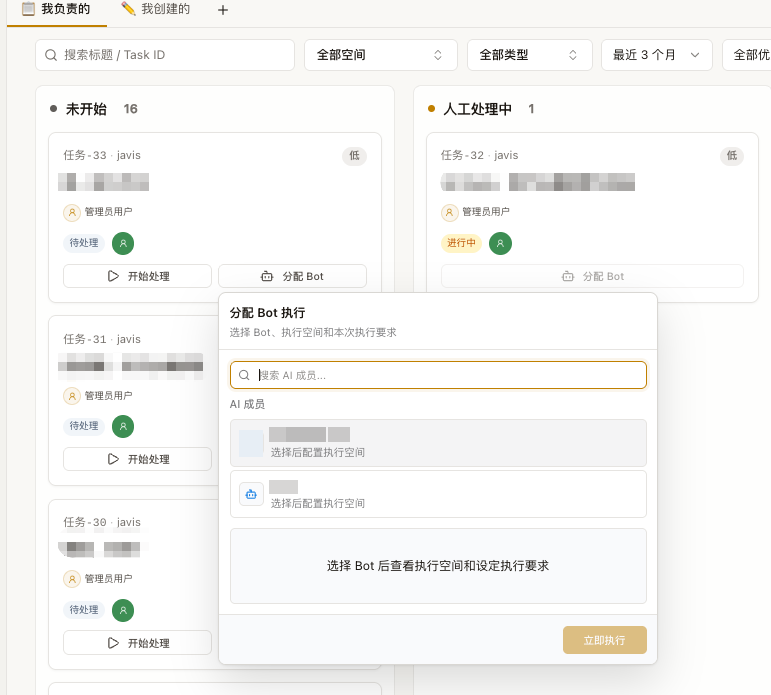Image resolution: width=771 pixels, height=695 pixels.
Task: Click the 分配 Bot 执行 dialog title
Action: point(267,313)
